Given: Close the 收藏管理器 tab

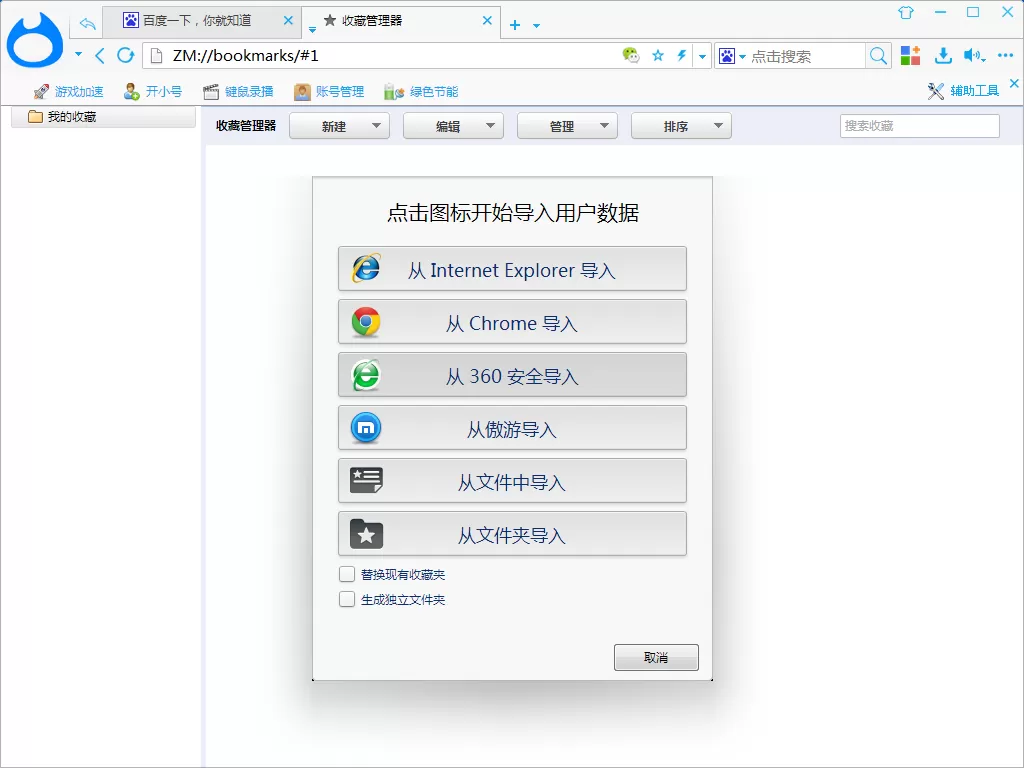Looking at the screenshot, I should [487, 21].
